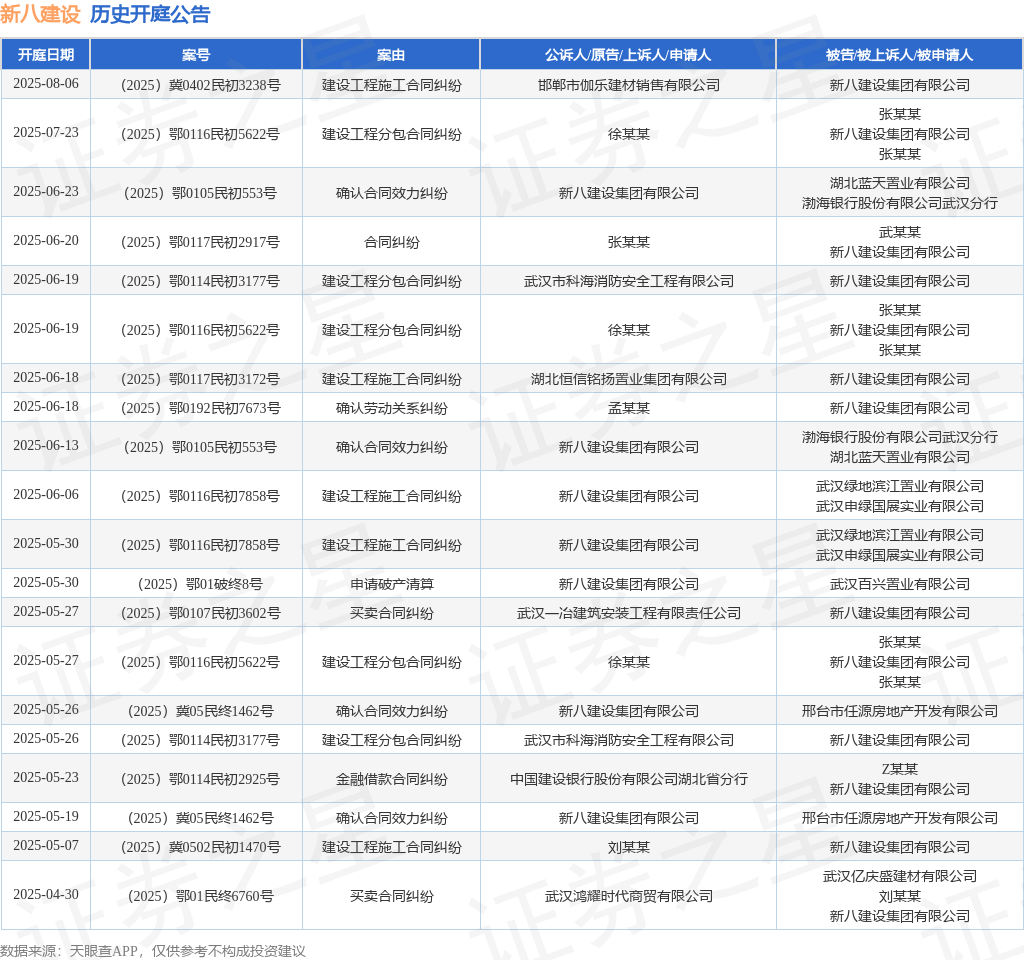Click plaintiff 孟某某
This screenshot has width=1024, height=960.
coord(629,408)
